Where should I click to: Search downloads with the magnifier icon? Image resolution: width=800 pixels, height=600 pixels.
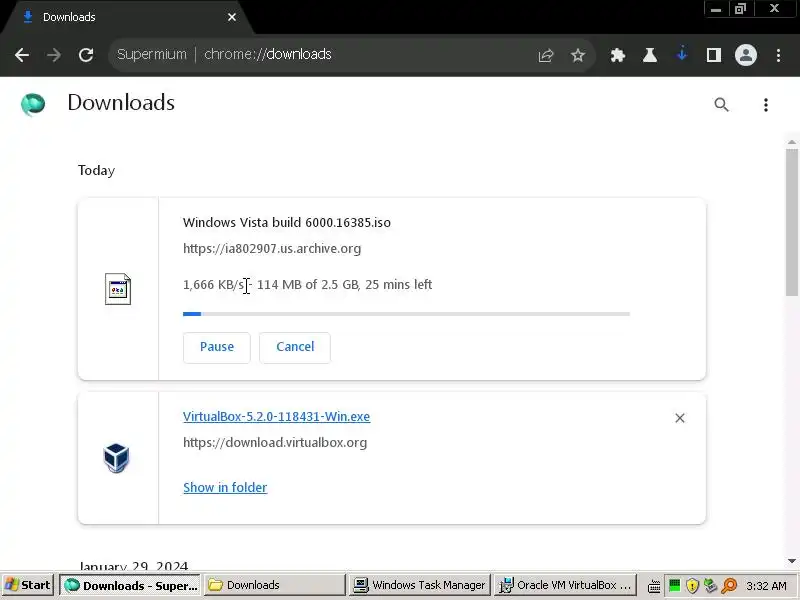point(721,105)
